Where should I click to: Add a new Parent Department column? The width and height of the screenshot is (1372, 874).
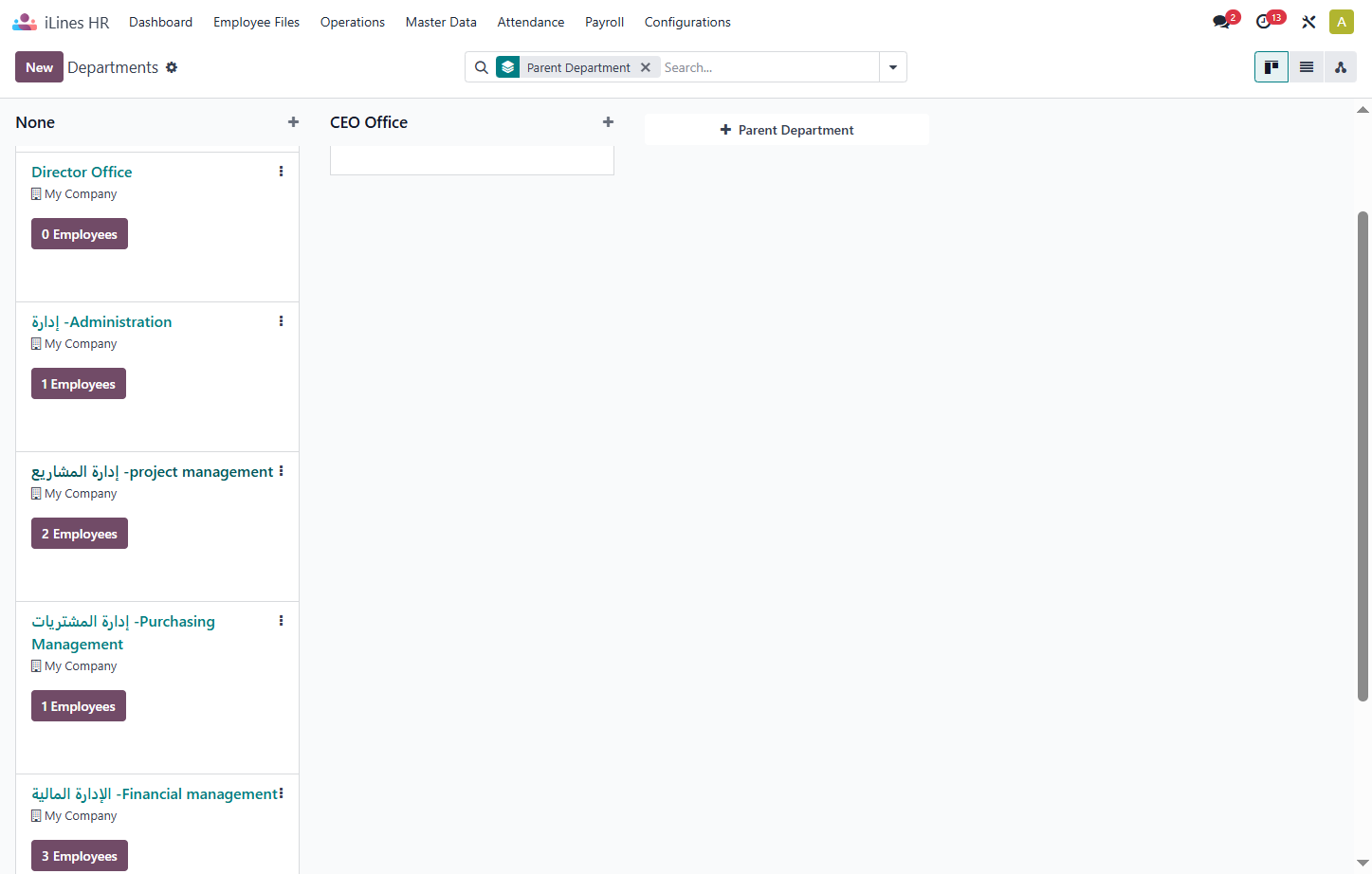(787, 130)
